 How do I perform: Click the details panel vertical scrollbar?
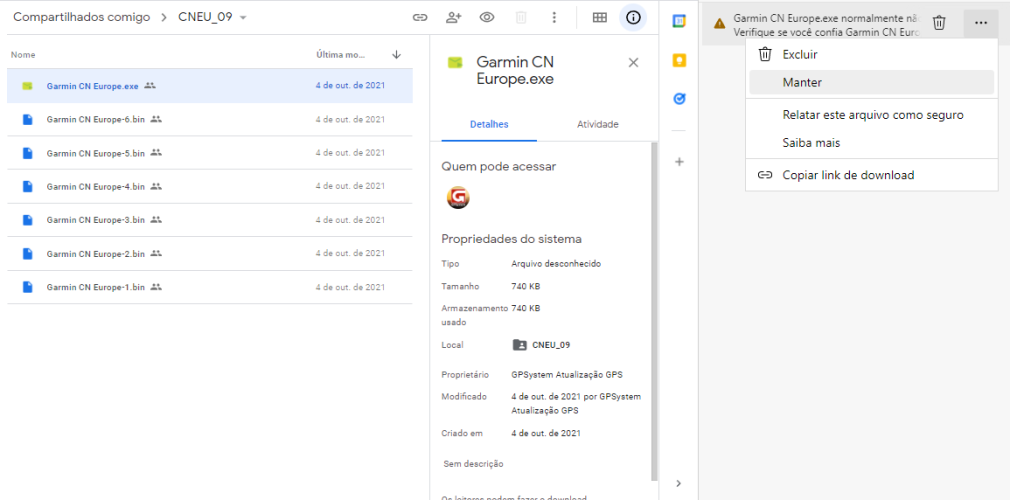coord(654,311)
